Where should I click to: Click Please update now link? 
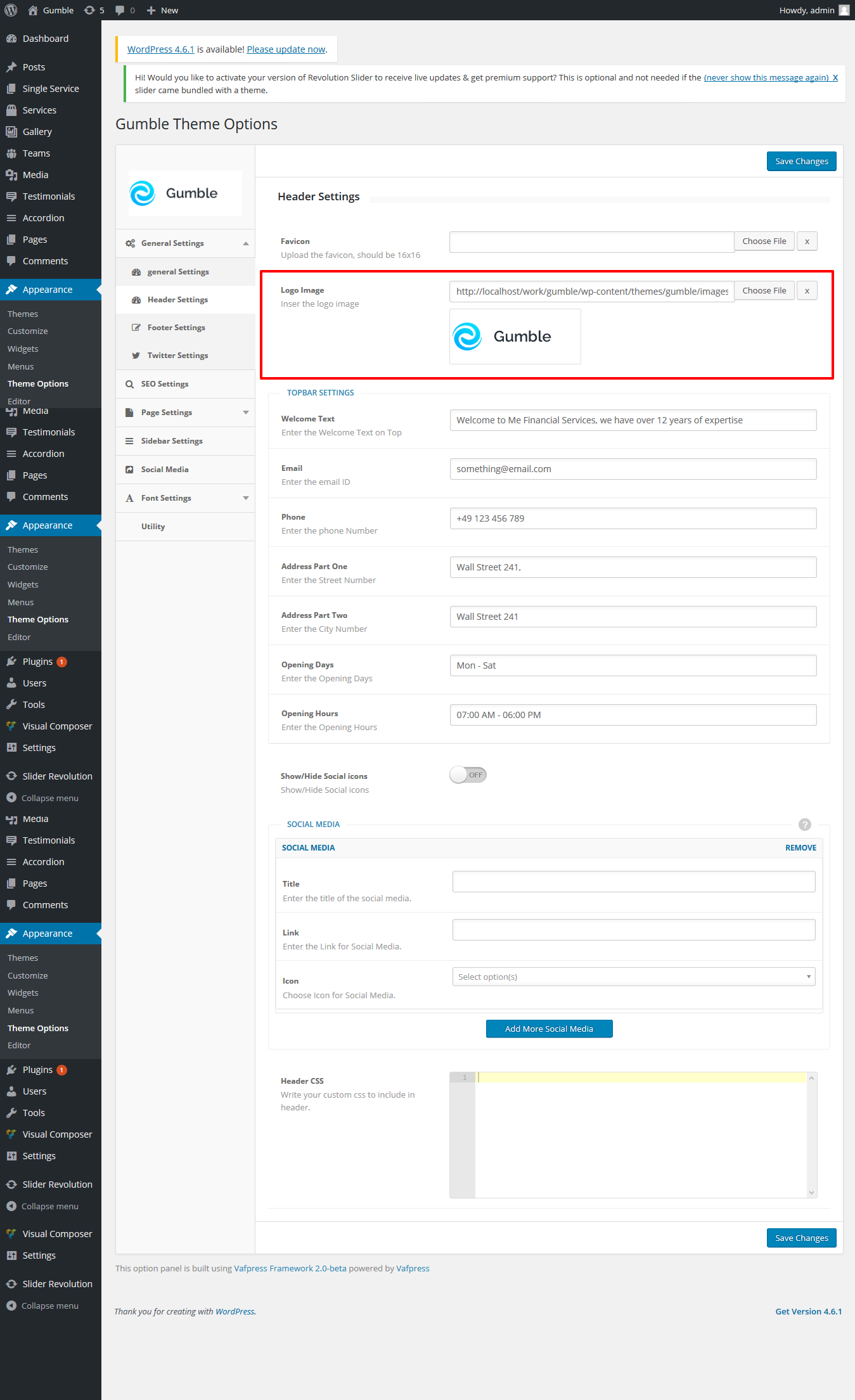pos(286,49)
